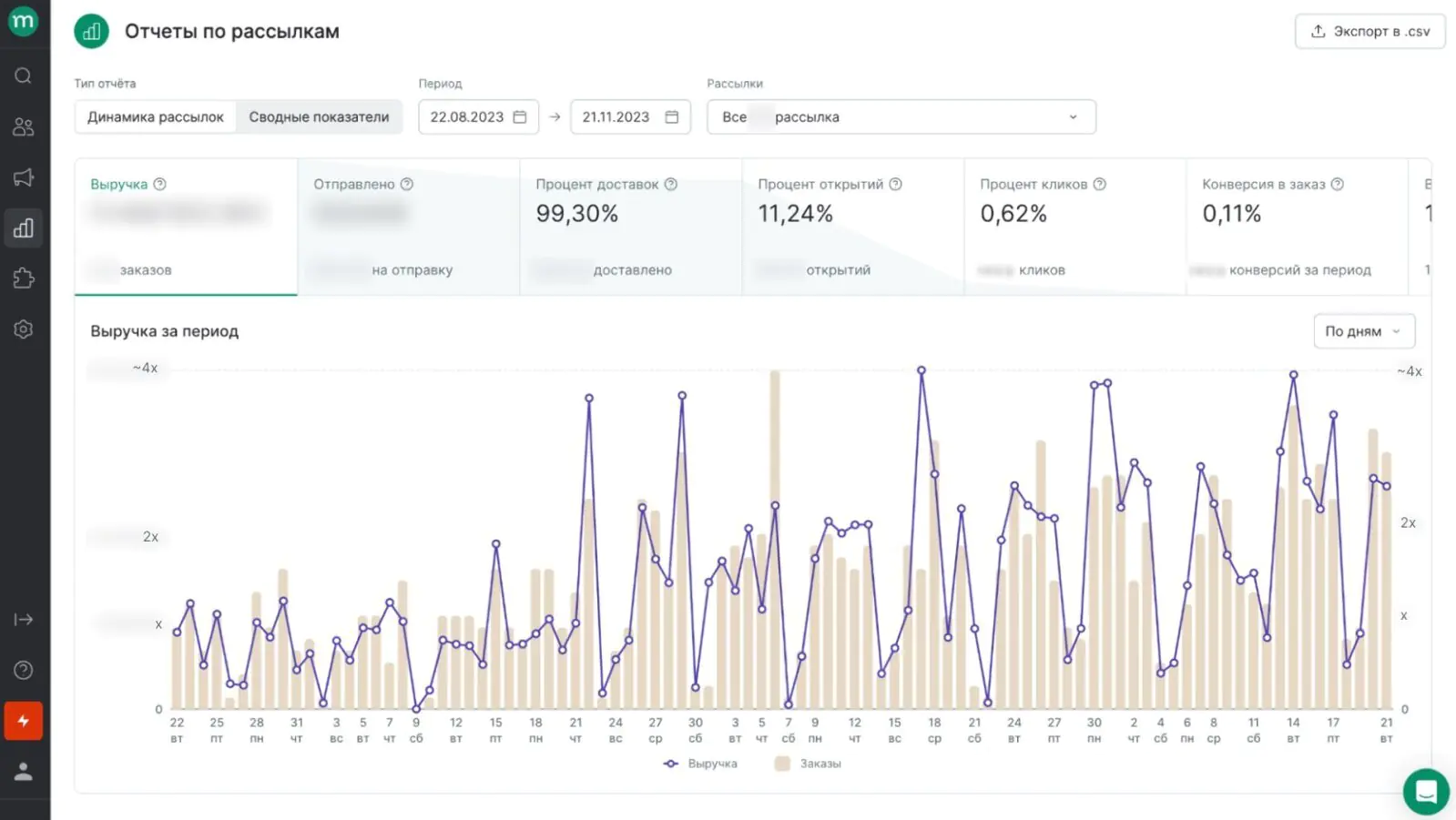Image resolution: width=1456 pixels, height=820 pixels.
Task: Click the help icon next to Процент кликов
Action: coord(1100,184)
